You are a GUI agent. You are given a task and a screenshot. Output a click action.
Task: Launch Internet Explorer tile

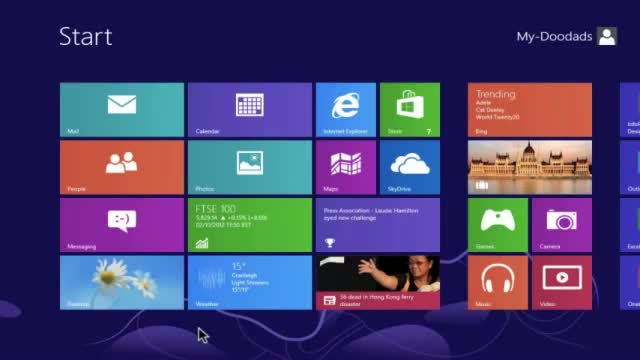tap(346, 109)
